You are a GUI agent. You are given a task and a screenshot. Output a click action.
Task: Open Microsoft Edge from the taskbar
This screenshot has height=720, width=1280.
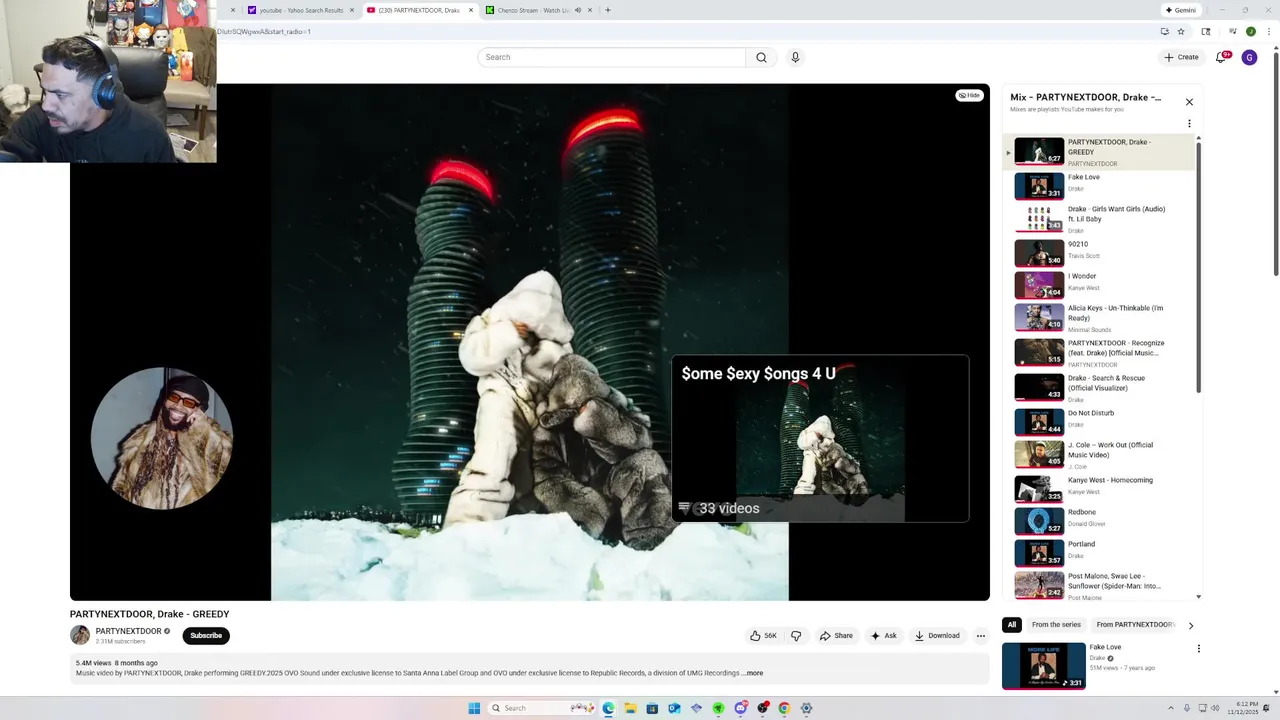608,708
